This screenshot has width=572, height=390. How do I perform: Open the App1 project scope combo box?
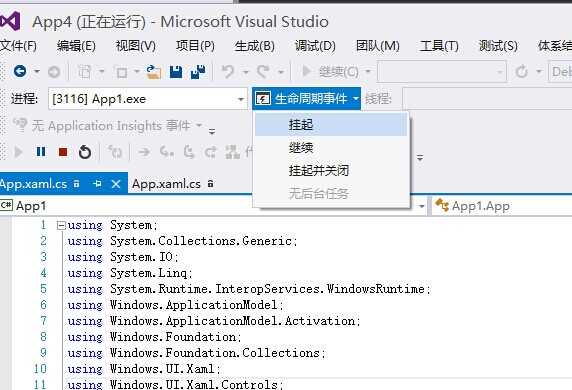click(x=213, y=206)
